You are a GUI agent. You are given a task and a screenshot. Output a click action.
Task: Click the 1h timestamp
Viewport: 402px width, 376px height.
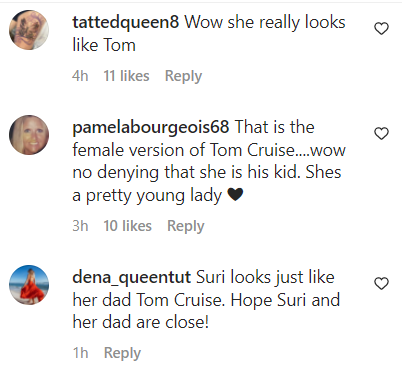[x=80, y=353]
